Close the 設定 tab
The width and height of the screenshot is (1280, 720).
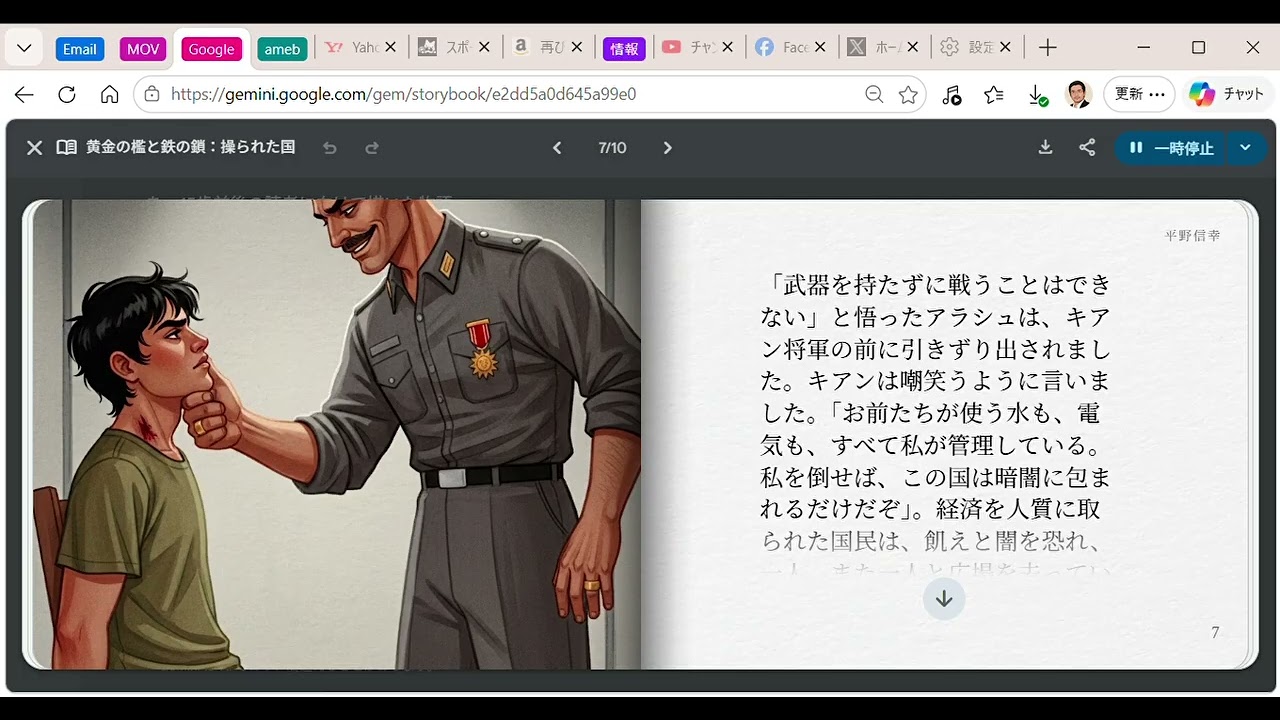tap(1005, 47)
